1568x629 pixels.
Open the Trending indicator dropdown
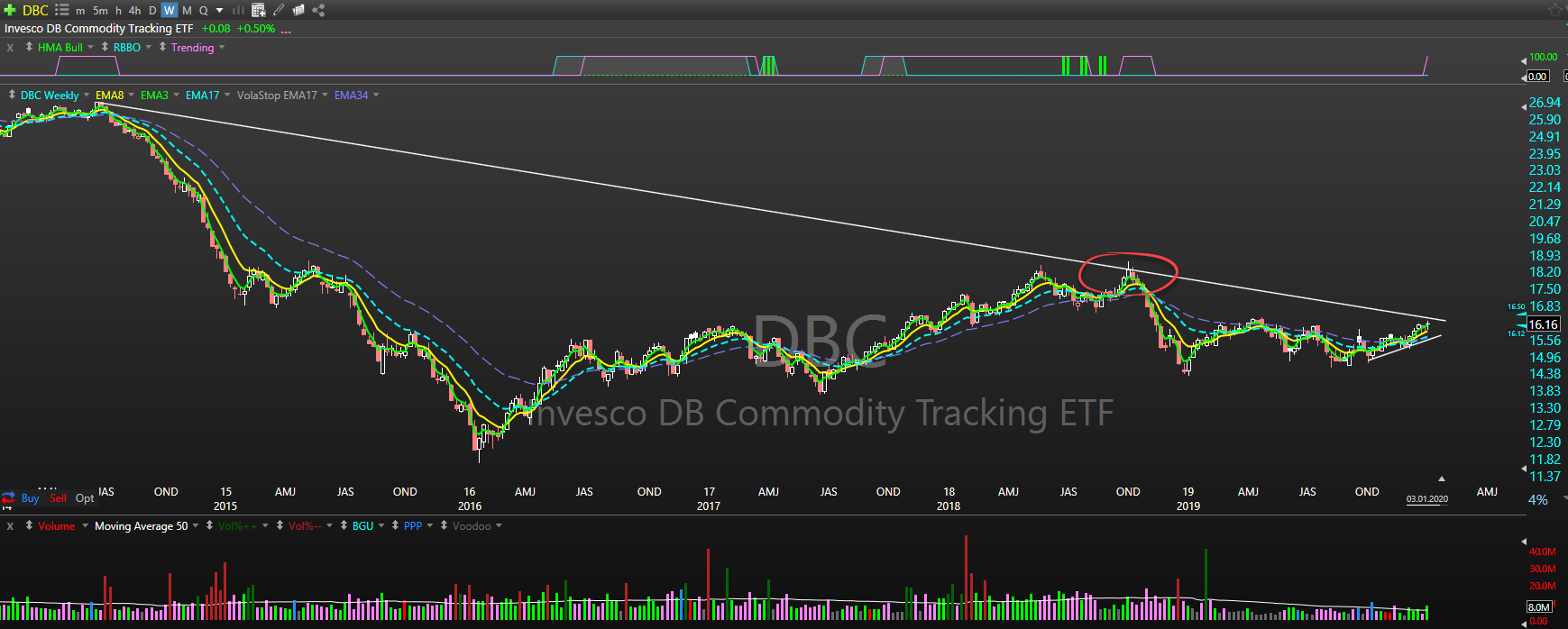[222, 48]
